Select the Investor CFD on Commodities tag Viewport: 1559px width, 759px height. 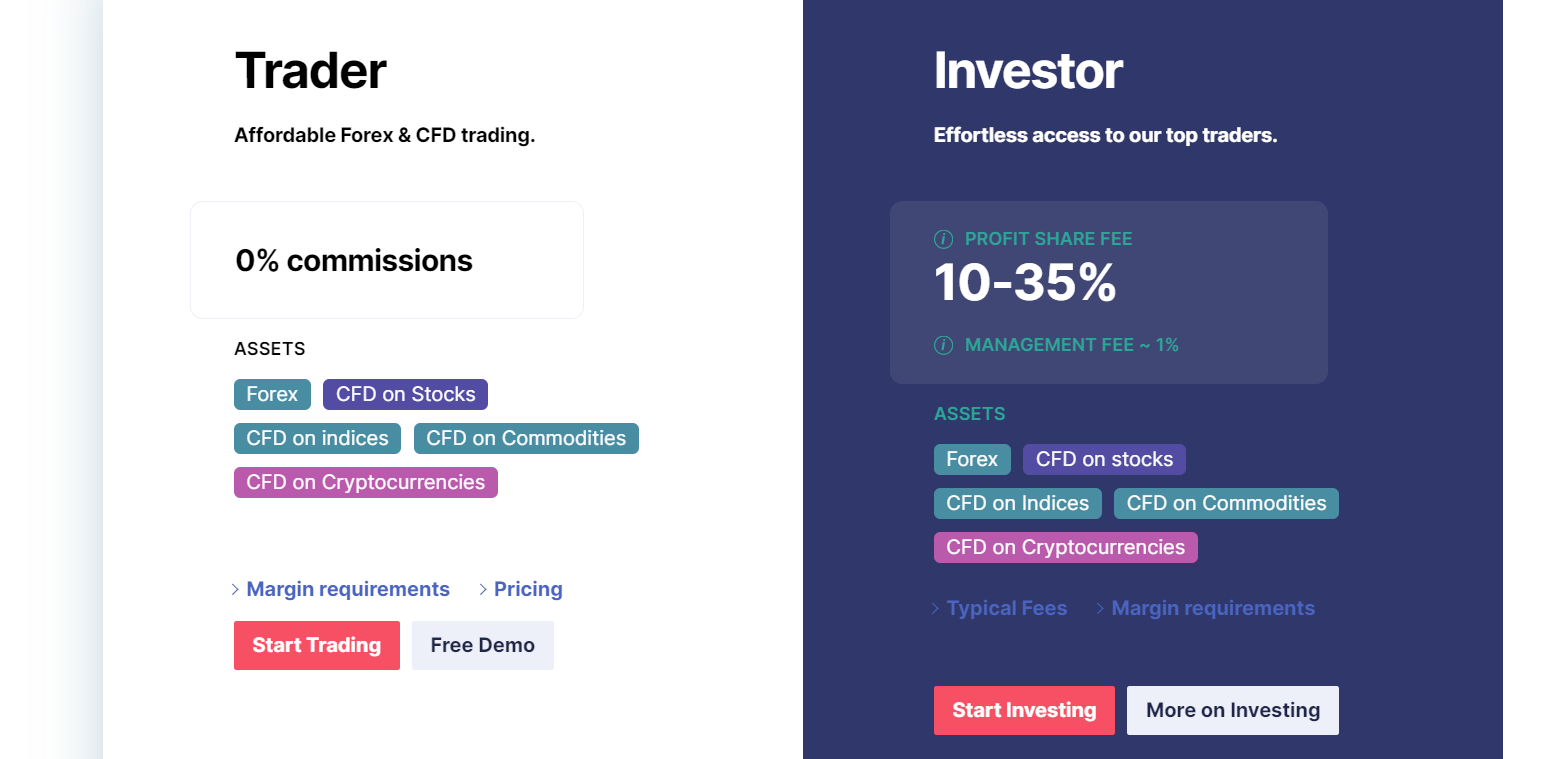pos(1226,503)
